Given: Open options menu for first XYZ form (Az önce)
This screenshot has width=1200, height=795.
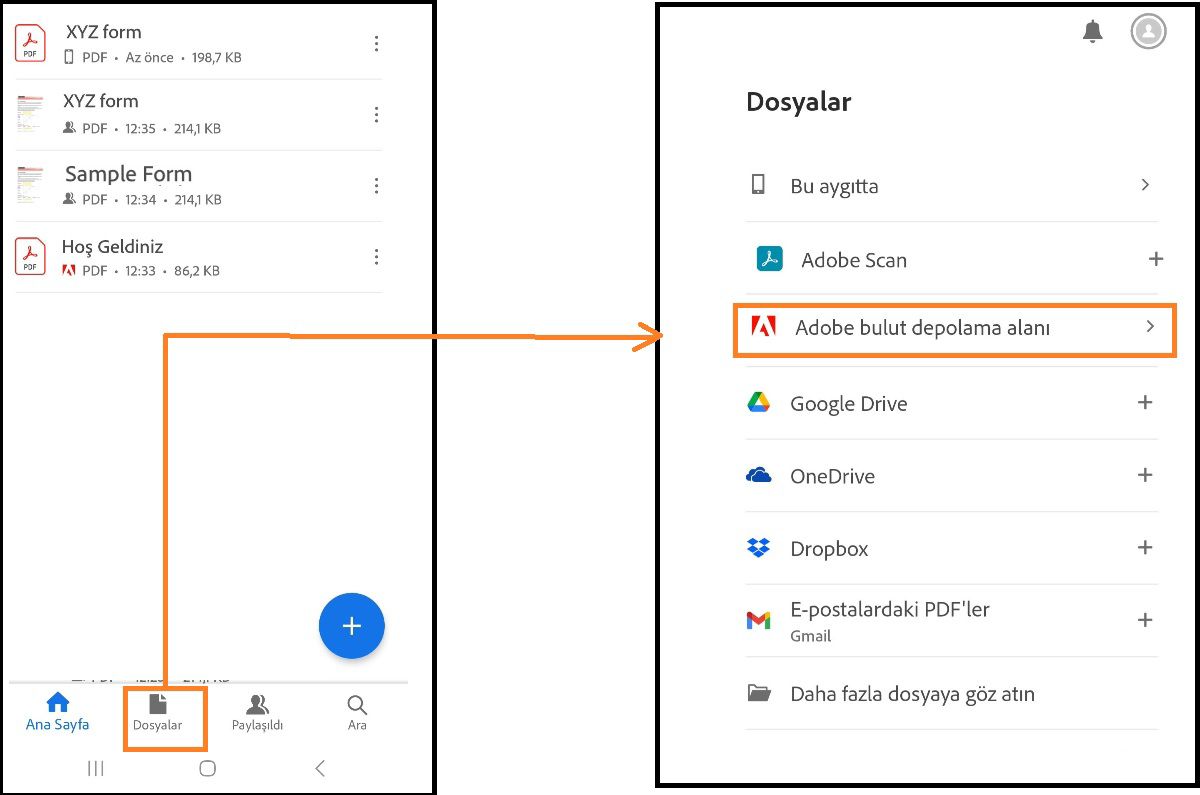Looking at the screenshot, I should pyautogui.click(x=376, y=44).
